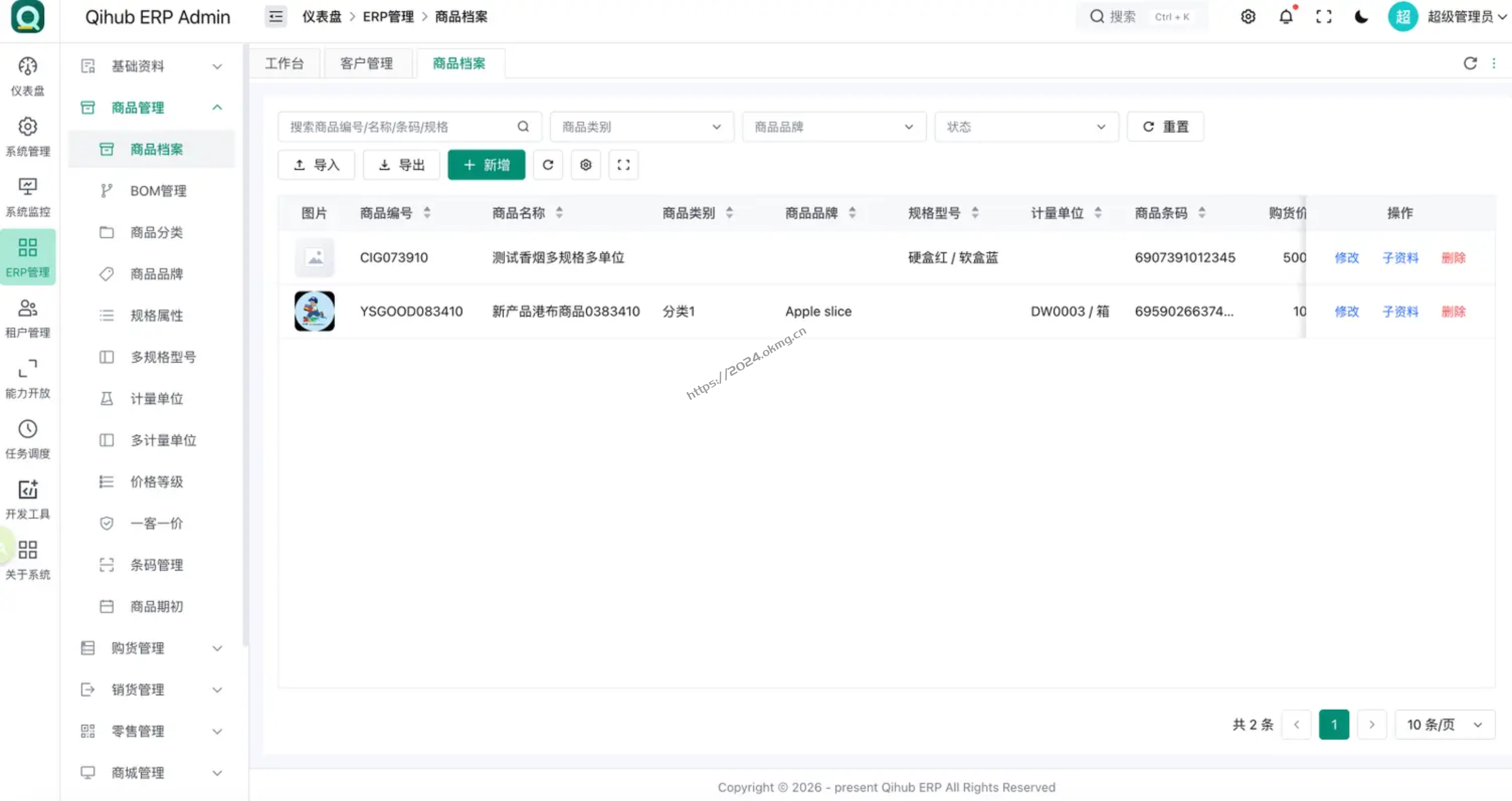Image resolution: width=1512 pixels, height=801 pixels.
Task: Open the 仪表盘 dashboard sidebar icon
Action: (27, 77)
